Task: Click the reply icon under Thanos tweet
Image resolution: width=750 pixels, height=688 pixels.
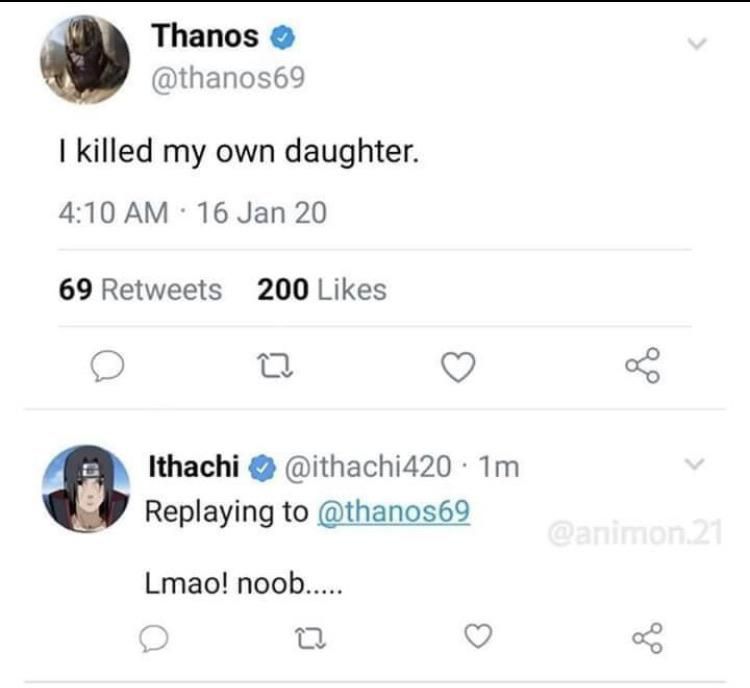Action: pyautogui.click(x=107, y=369)
